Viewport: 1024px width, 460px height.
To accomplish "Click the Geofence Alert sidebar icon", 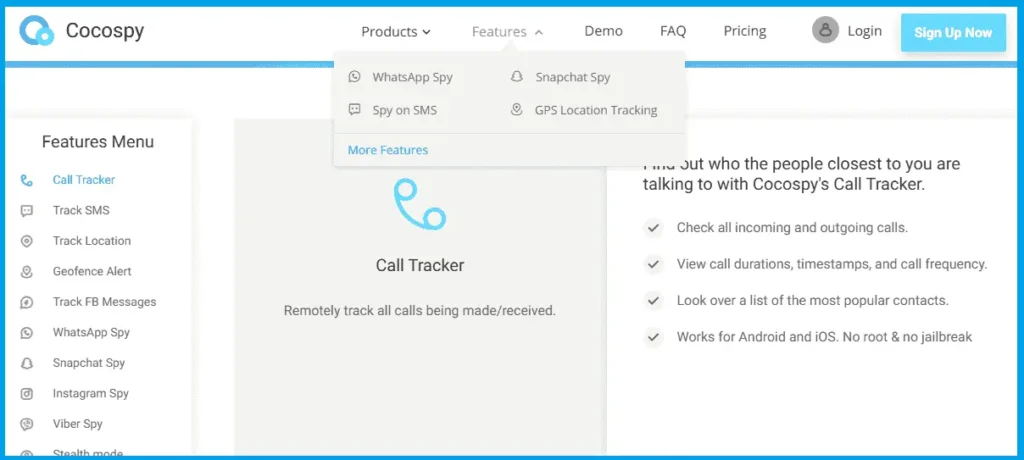I will 27,272.
